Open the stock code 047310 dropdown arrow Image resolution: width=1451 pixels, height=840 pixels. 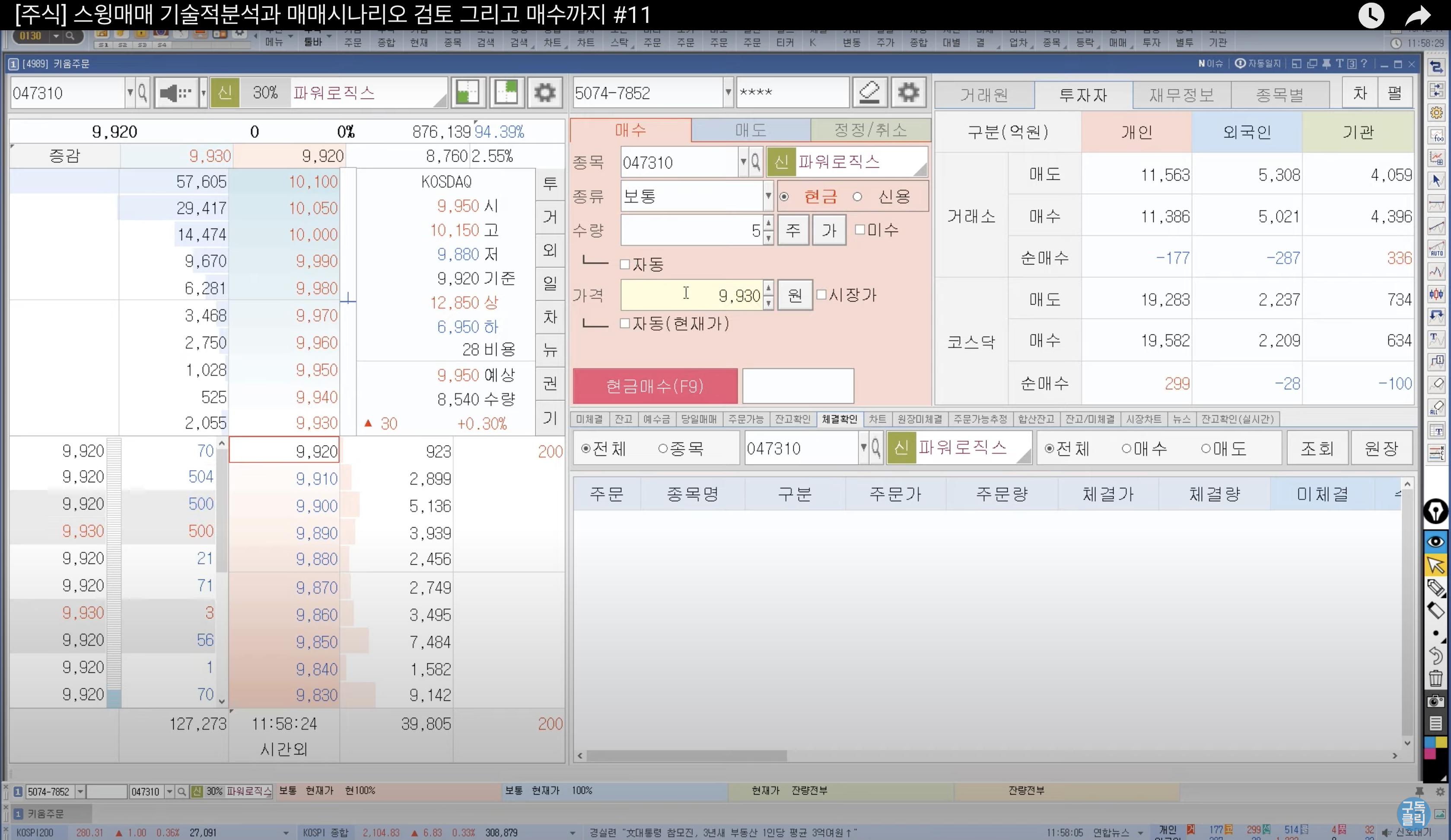[x=130, y=93]
